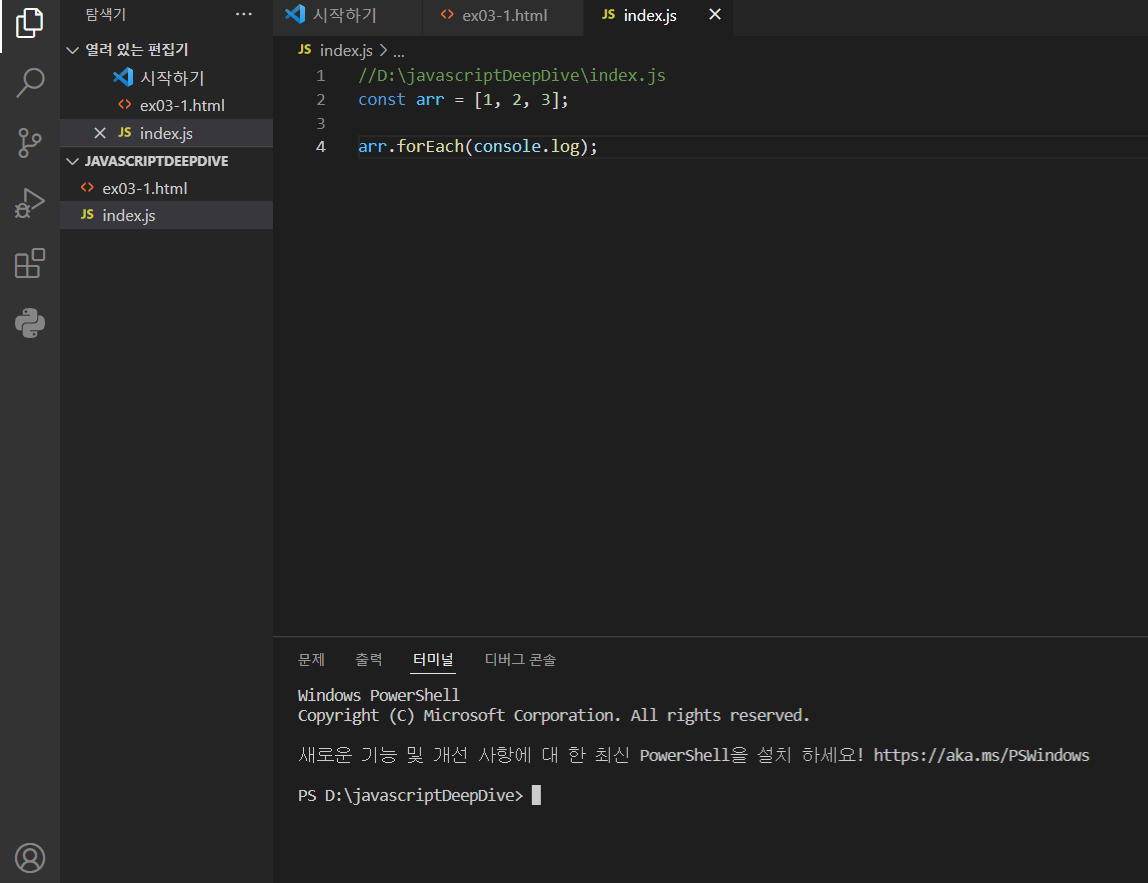Click line number 2 in the gutter
The height and width of the screenshot is (883, 1148).
[x=321, y=100]
